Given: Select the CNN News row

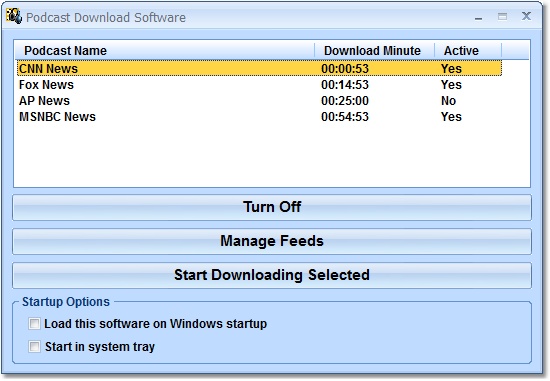Looking at the screenshot, I should coord(259,68).
